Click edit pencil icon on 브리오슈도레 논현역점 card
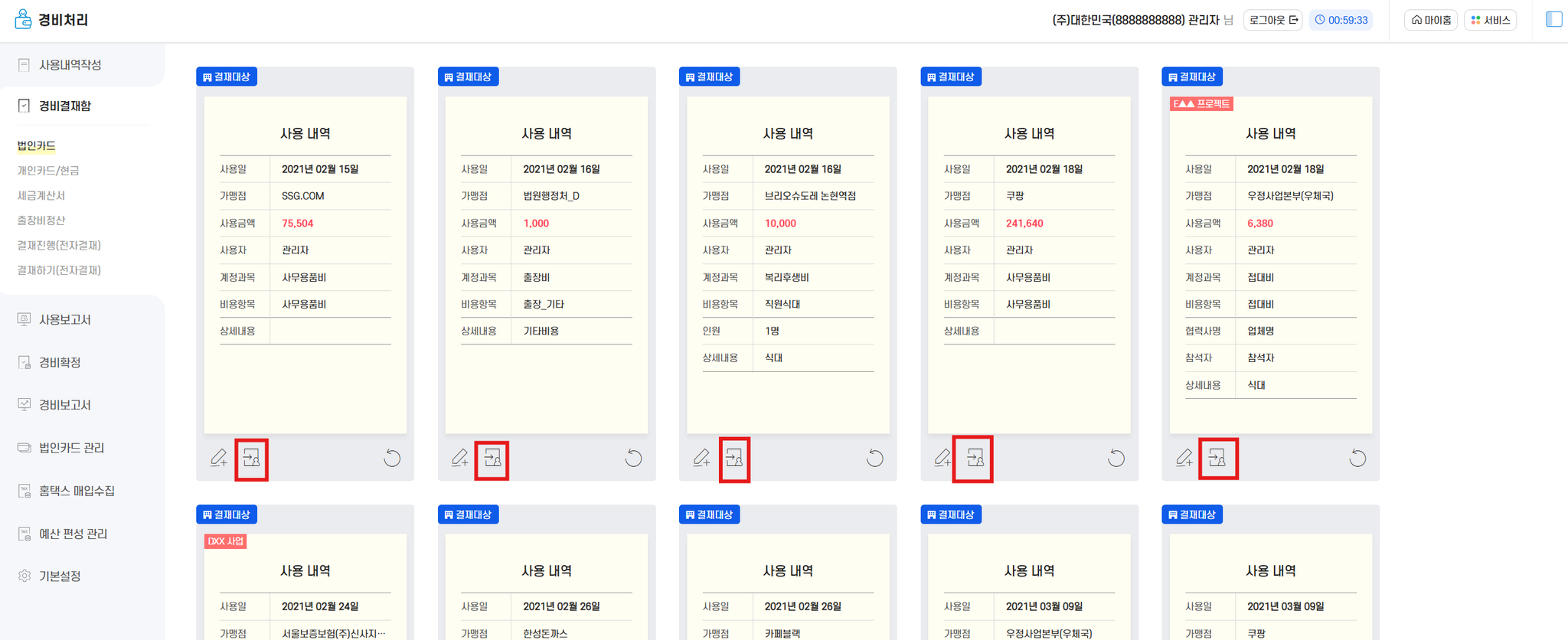The width and height of the screenshot is (1568, 640). click(701, 458)
